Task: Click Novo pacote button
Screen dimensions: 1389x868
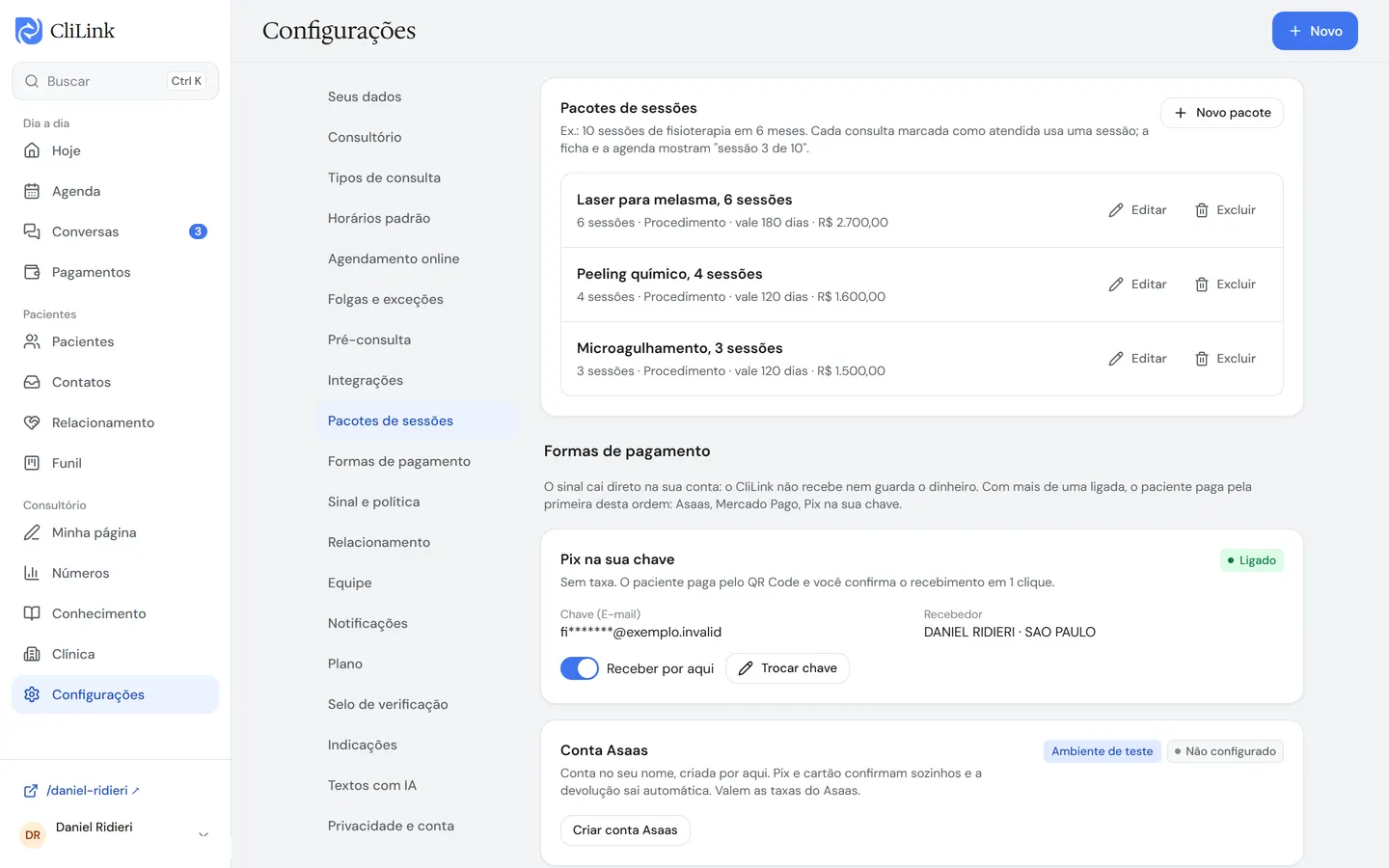Action: 1222,113
